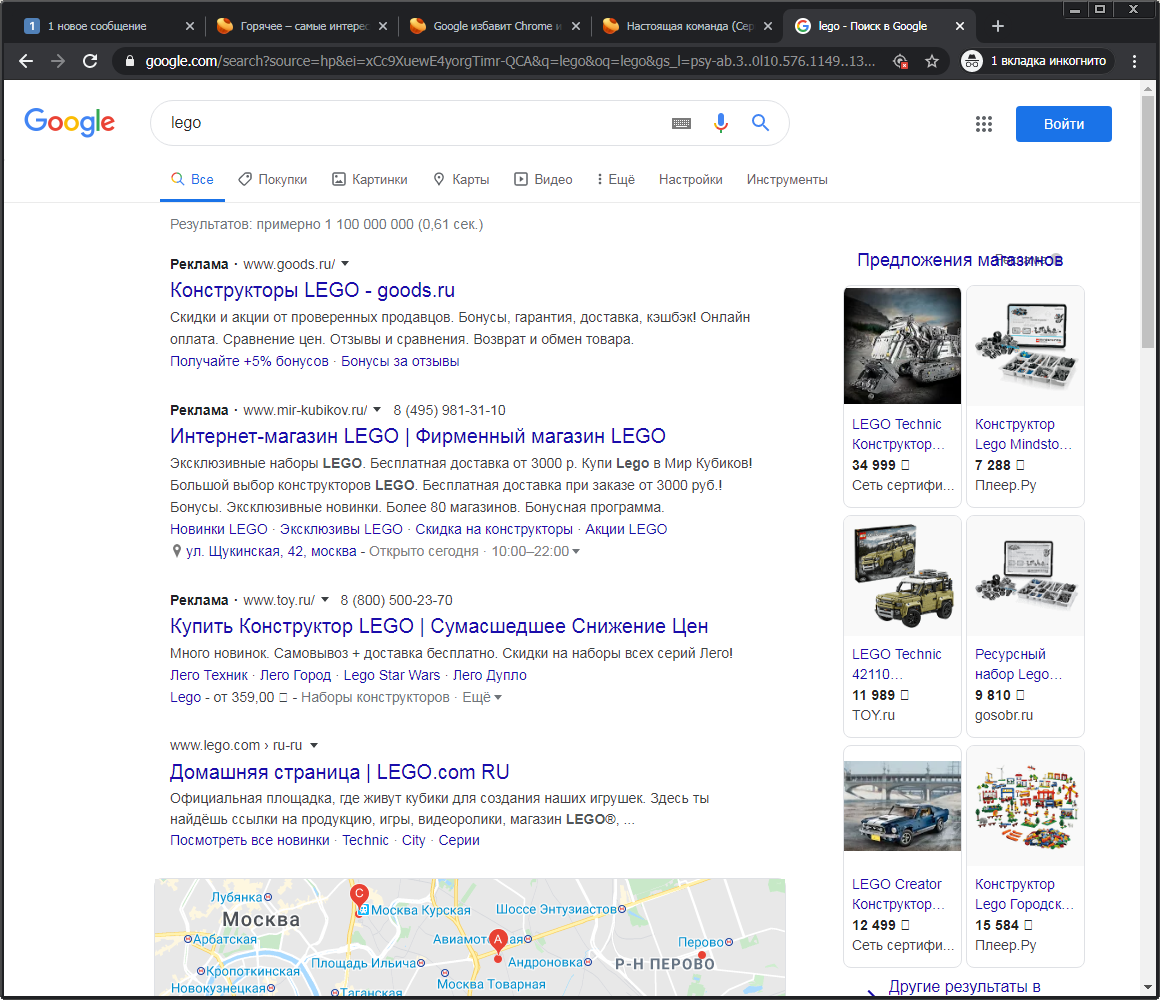Image resolution: width=1160 pixels, height=1000 pixels.
Task: Open 'Интернет-магазин LEGO | Фирменный магазин LEGO' link
Action: pos(418,436)
